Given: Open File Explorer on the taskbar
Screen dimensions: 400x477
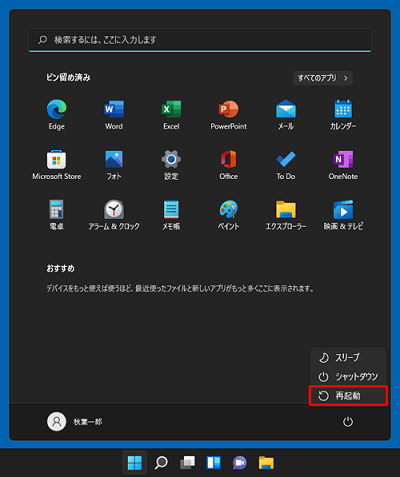Looking at the screenshot, I should (x=266, y=463).
